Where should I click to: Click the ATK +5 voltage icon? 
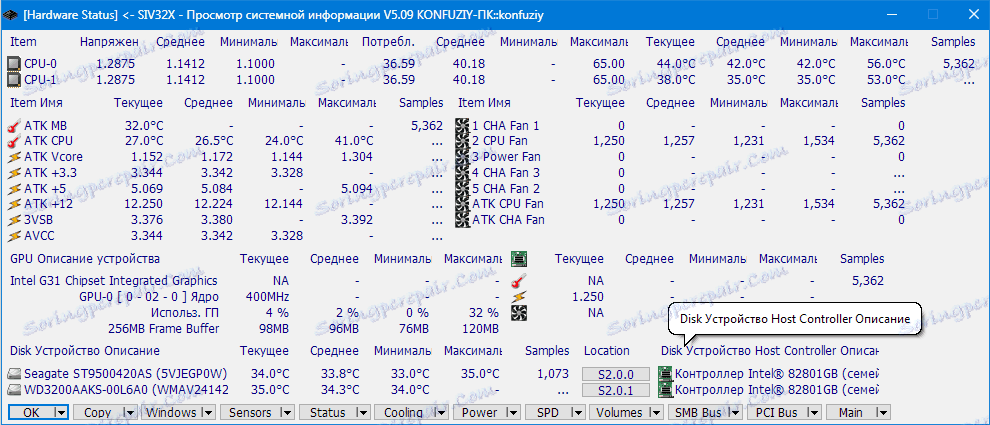click(x=13, y=188)
